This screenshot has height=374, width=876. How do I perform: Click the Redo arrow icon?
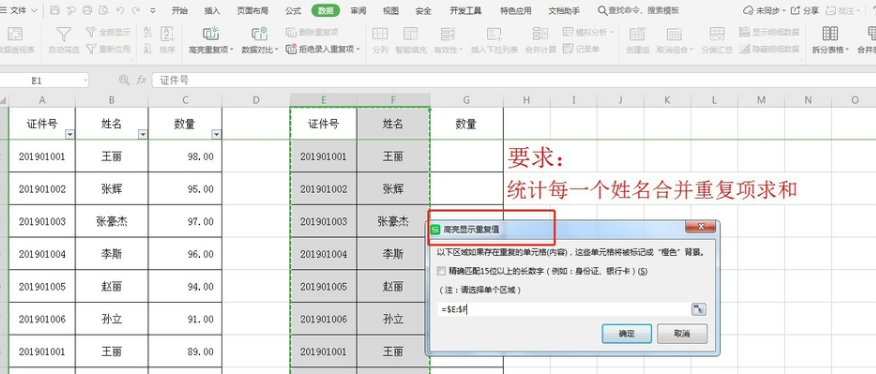pos(136,10)
